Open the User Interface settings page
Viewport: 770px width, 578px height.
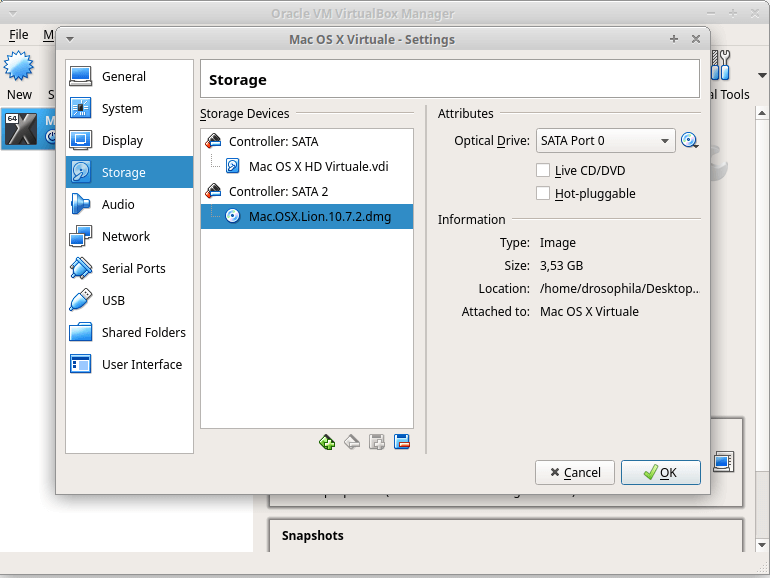129,364
